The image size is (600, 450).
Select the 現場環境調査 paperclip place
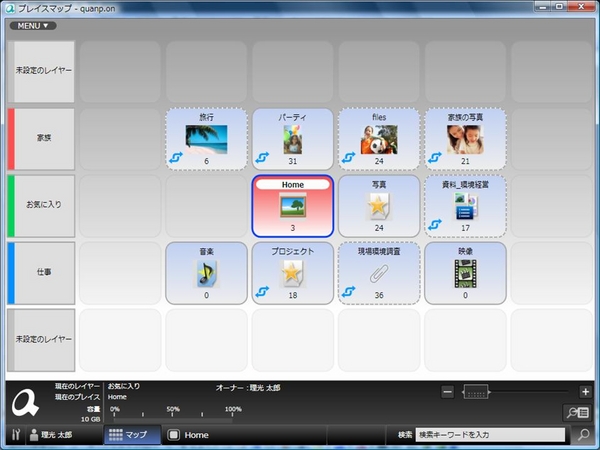379,272
